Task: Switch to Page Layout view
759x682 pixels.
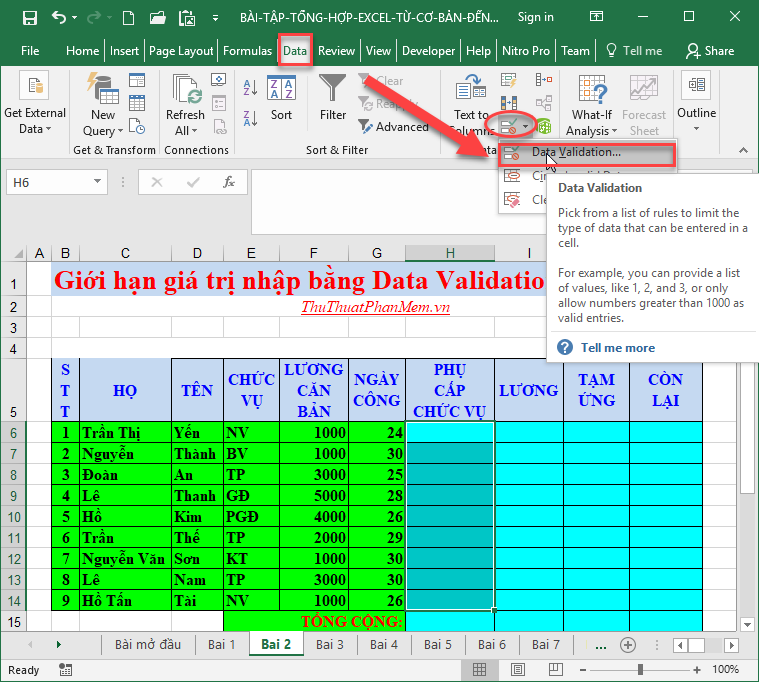Action: click(517, 669)
